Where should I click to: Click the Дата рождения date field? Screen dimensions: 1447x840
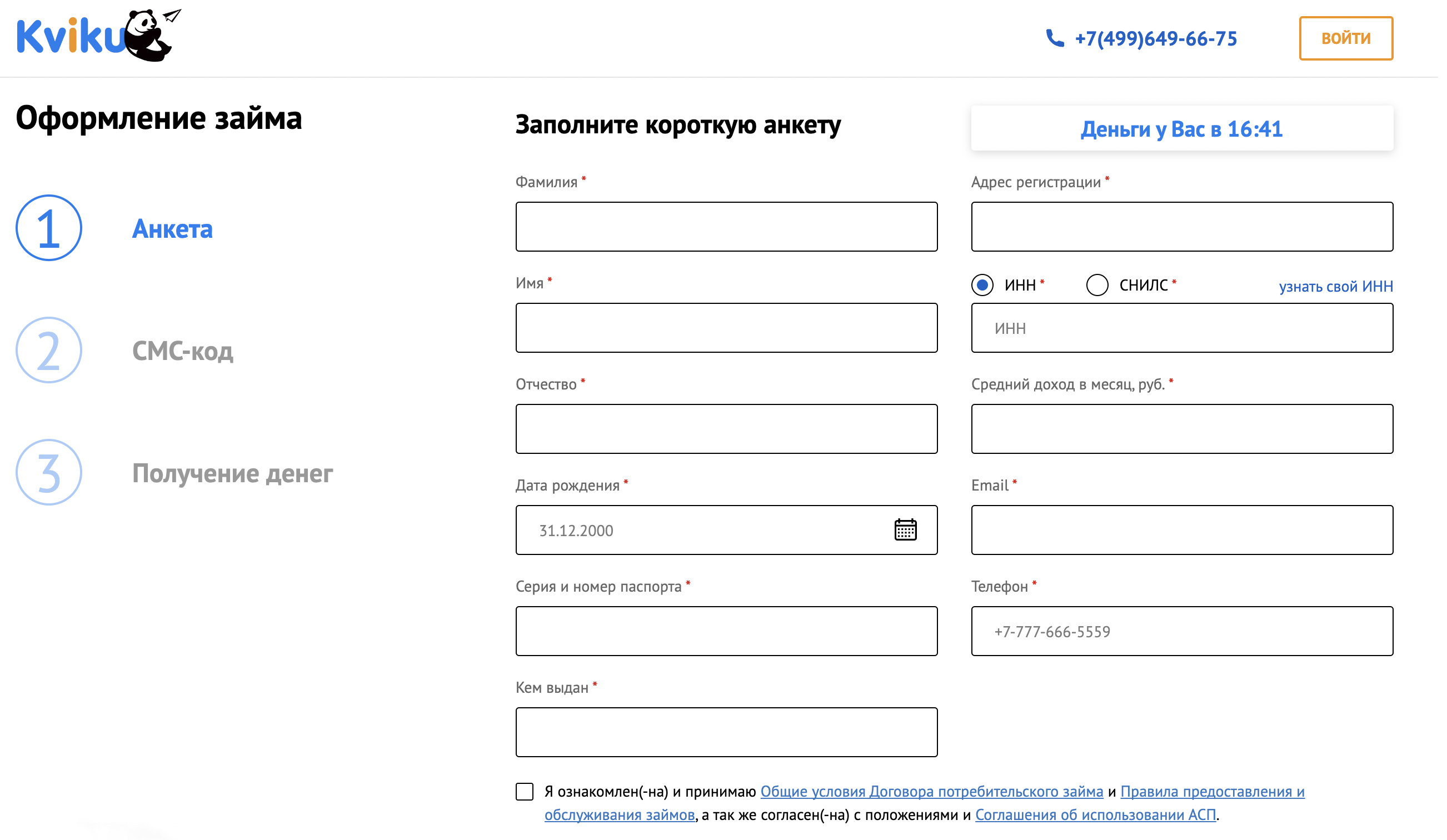coord(727,530)
